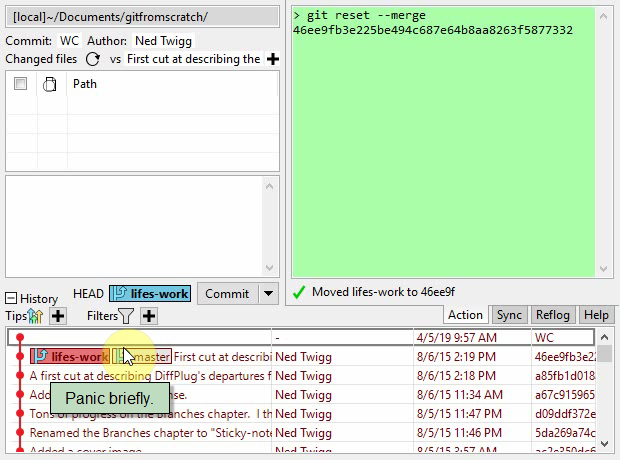Open the Reflog tab

(553, 315)
